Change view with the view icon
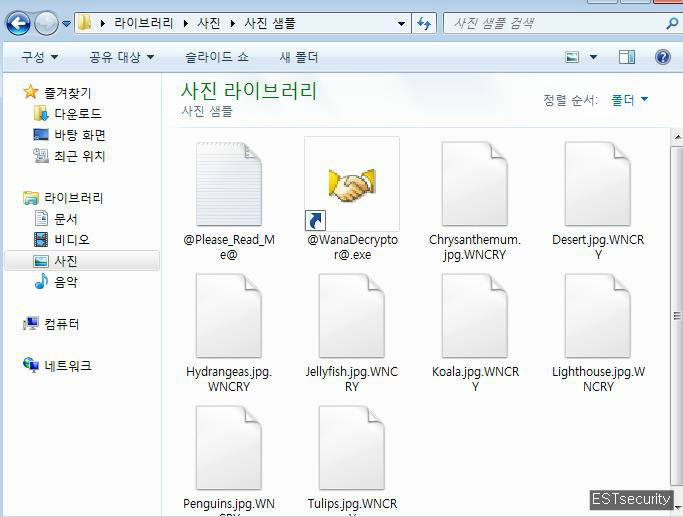The height and width of the screenshot is (517, 683). (572, 57)
